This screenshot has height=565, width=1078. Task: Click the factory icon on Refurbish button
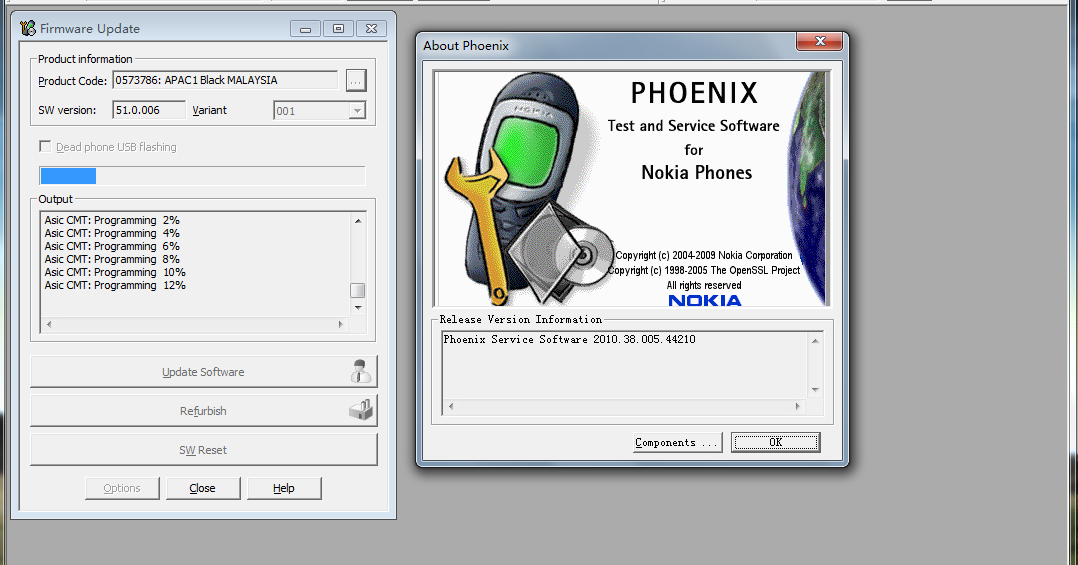361,410
